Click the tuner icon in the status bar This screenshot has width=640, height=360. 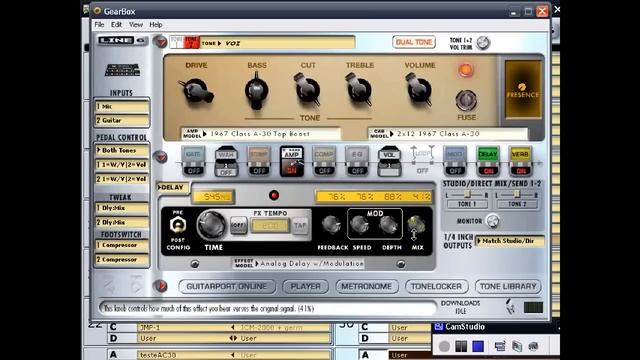pos(510,307)
